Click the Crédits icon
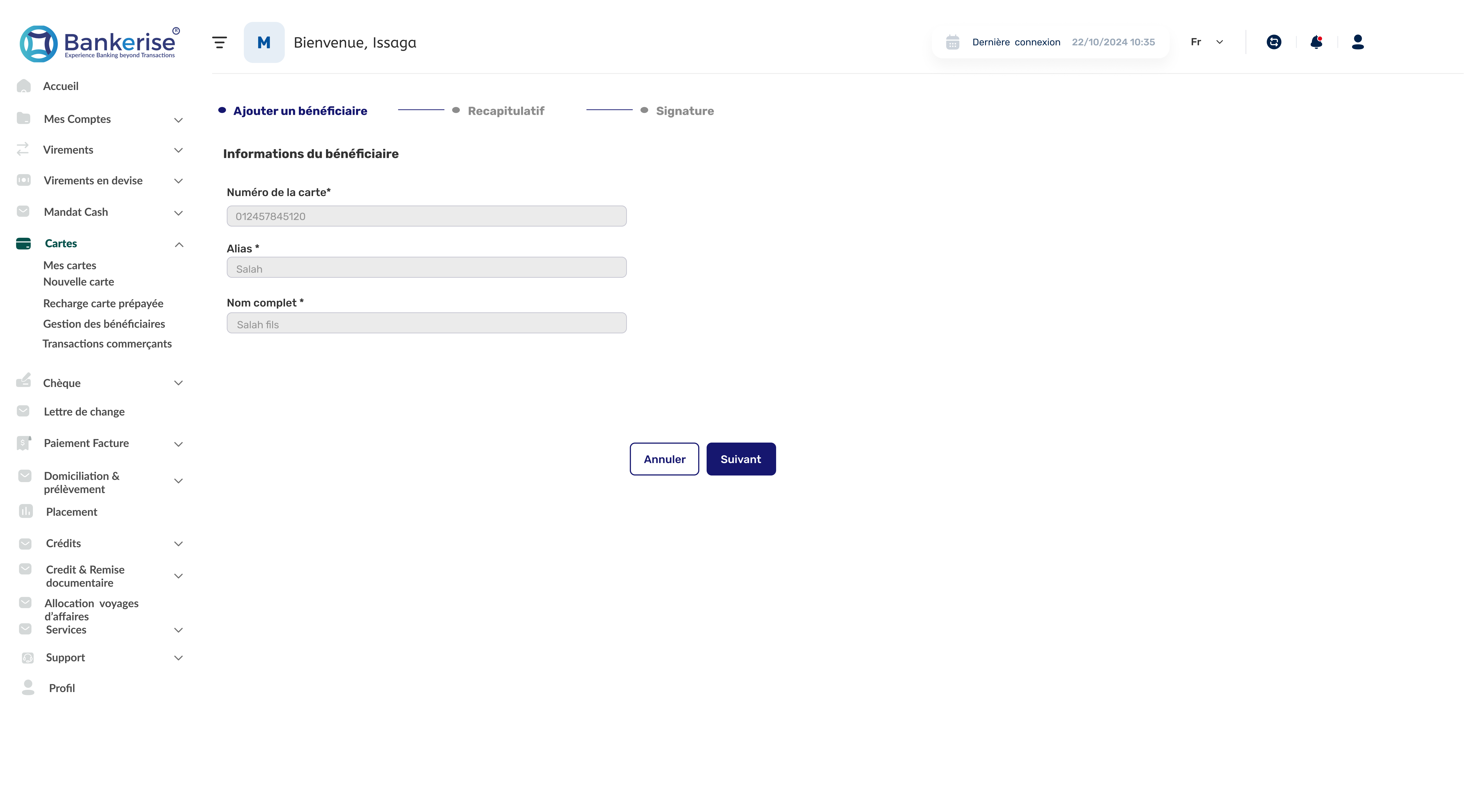The width and height of the screenshot is (1482, 812). 25,544
